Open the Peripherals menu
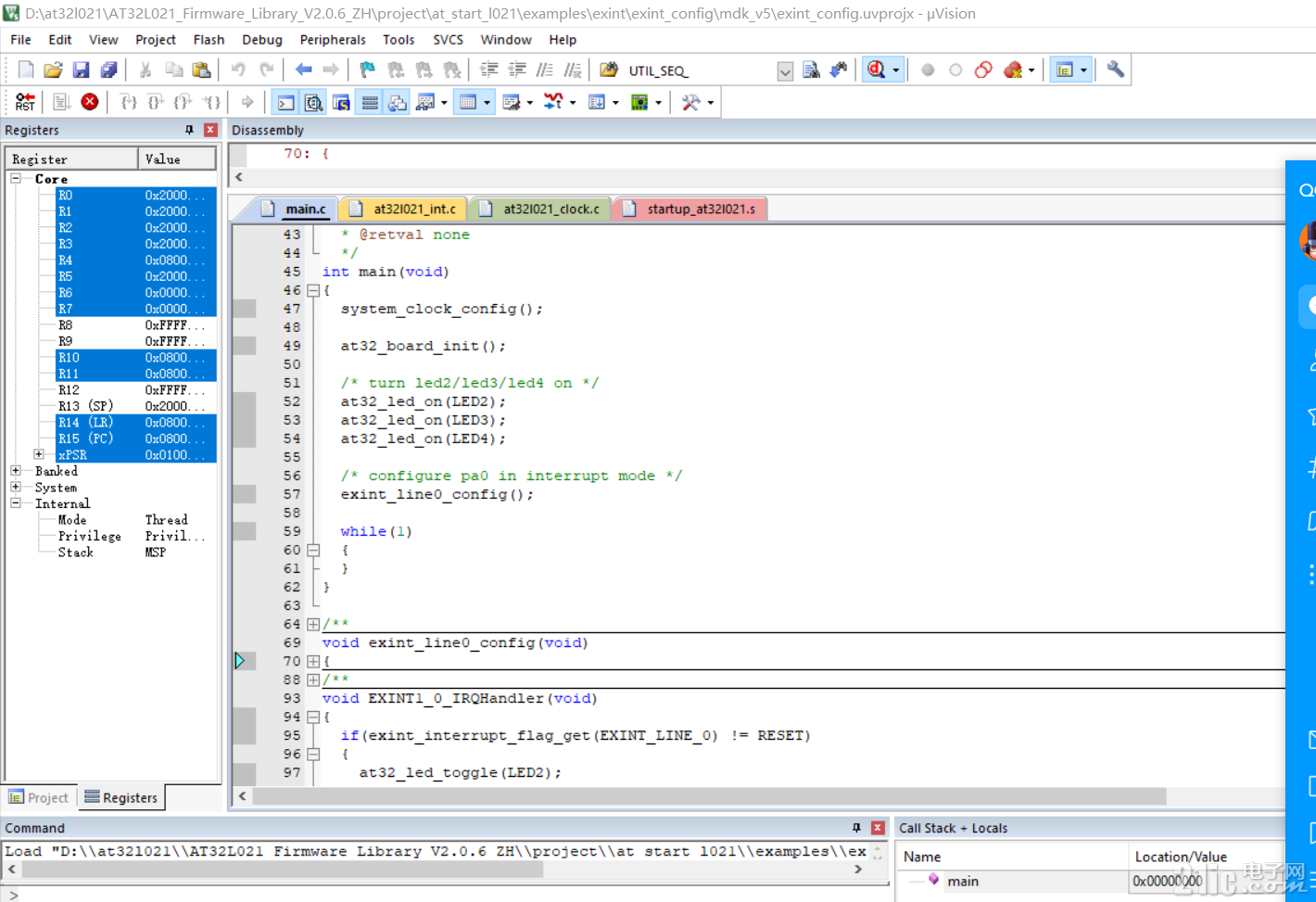 (x=333, y=40)
